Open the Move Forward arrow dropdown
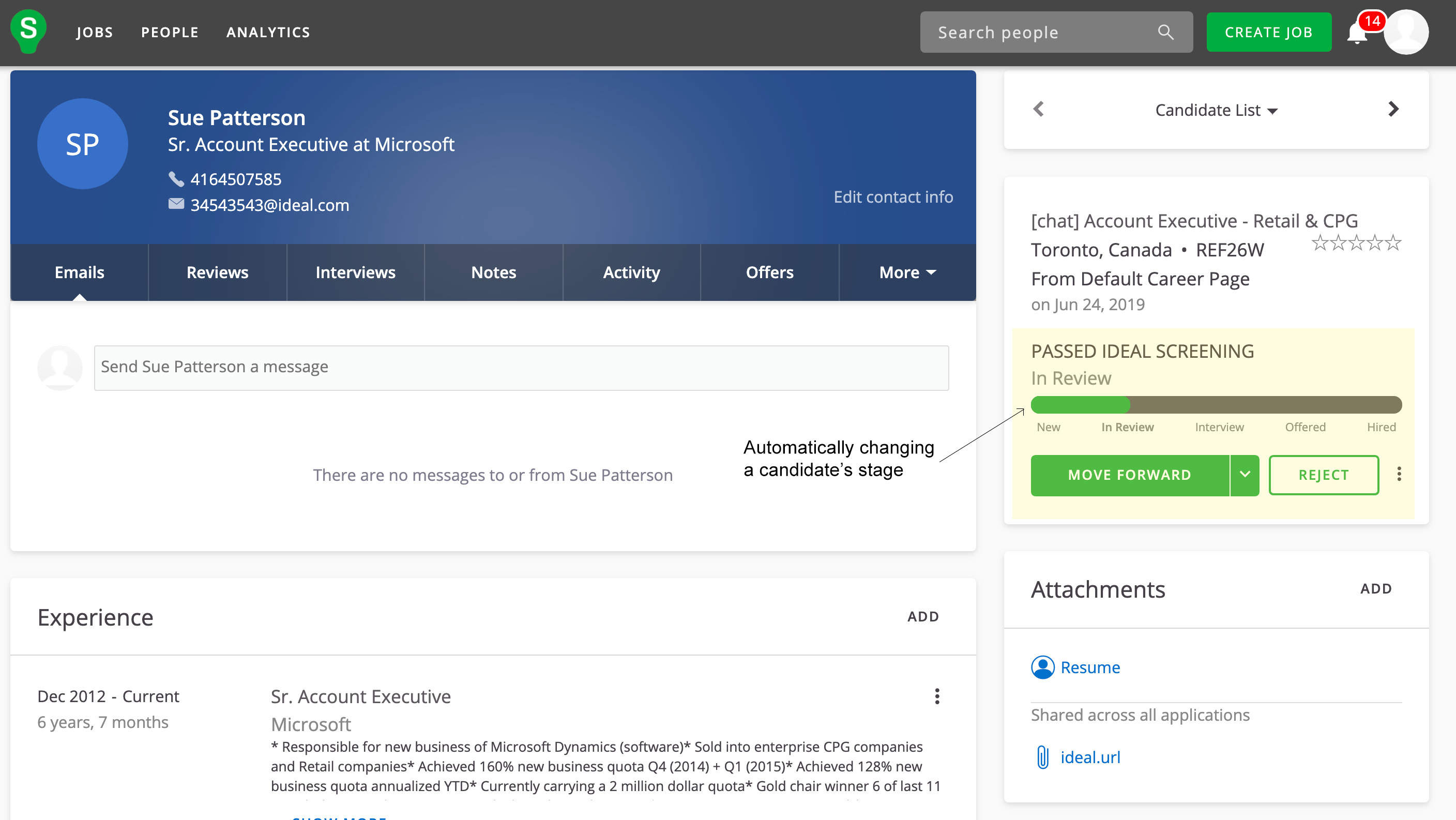Viewport: 1456px width, 820px height. point(1245,475)
